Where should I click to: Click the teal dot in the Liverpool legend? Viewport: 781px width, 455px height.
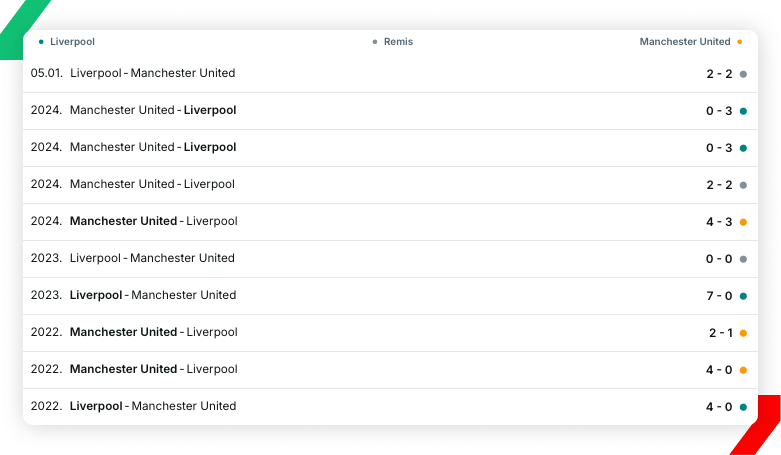[41, 42]
